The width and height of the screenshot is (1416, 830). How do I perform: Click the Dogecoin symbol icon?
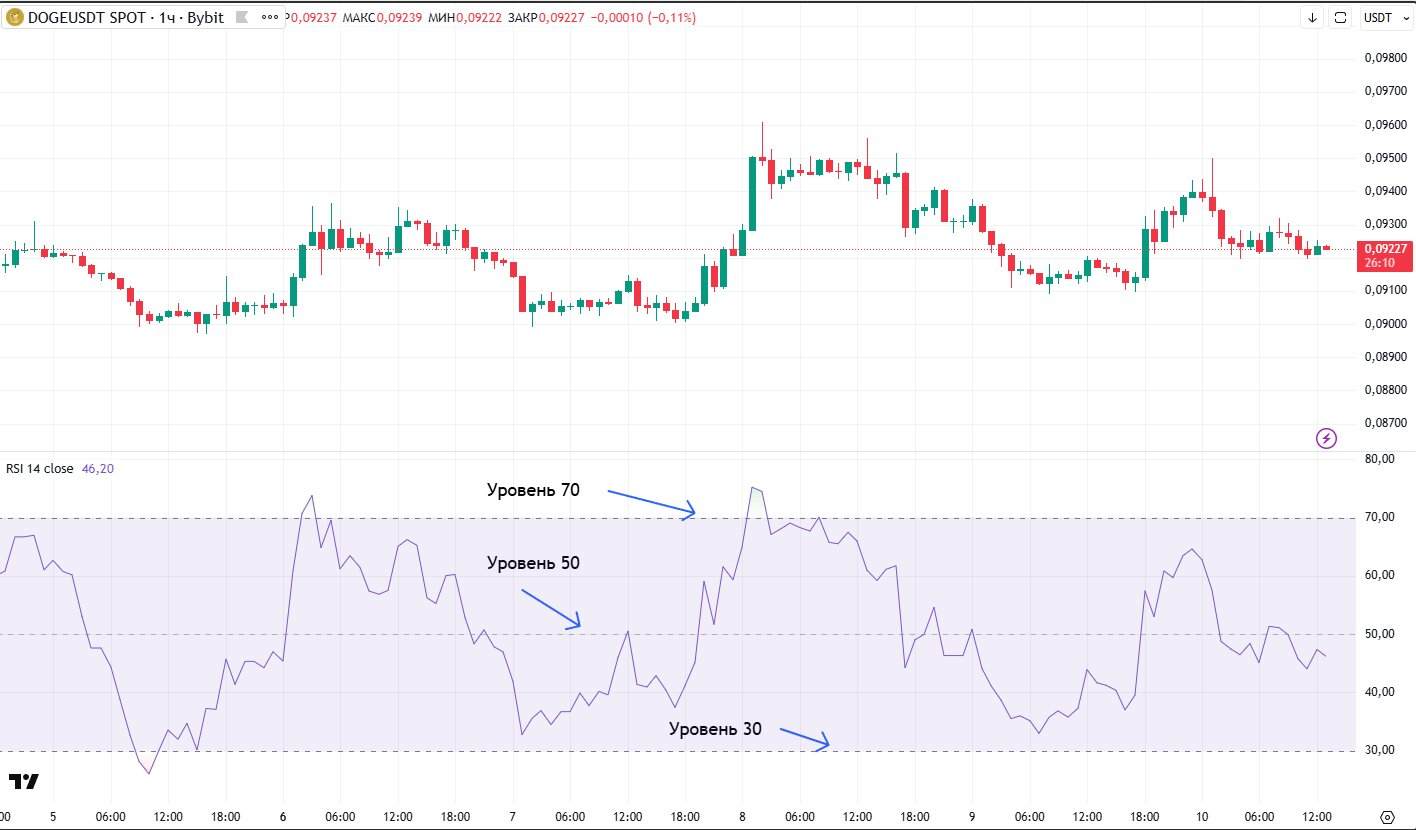[14, 18]
